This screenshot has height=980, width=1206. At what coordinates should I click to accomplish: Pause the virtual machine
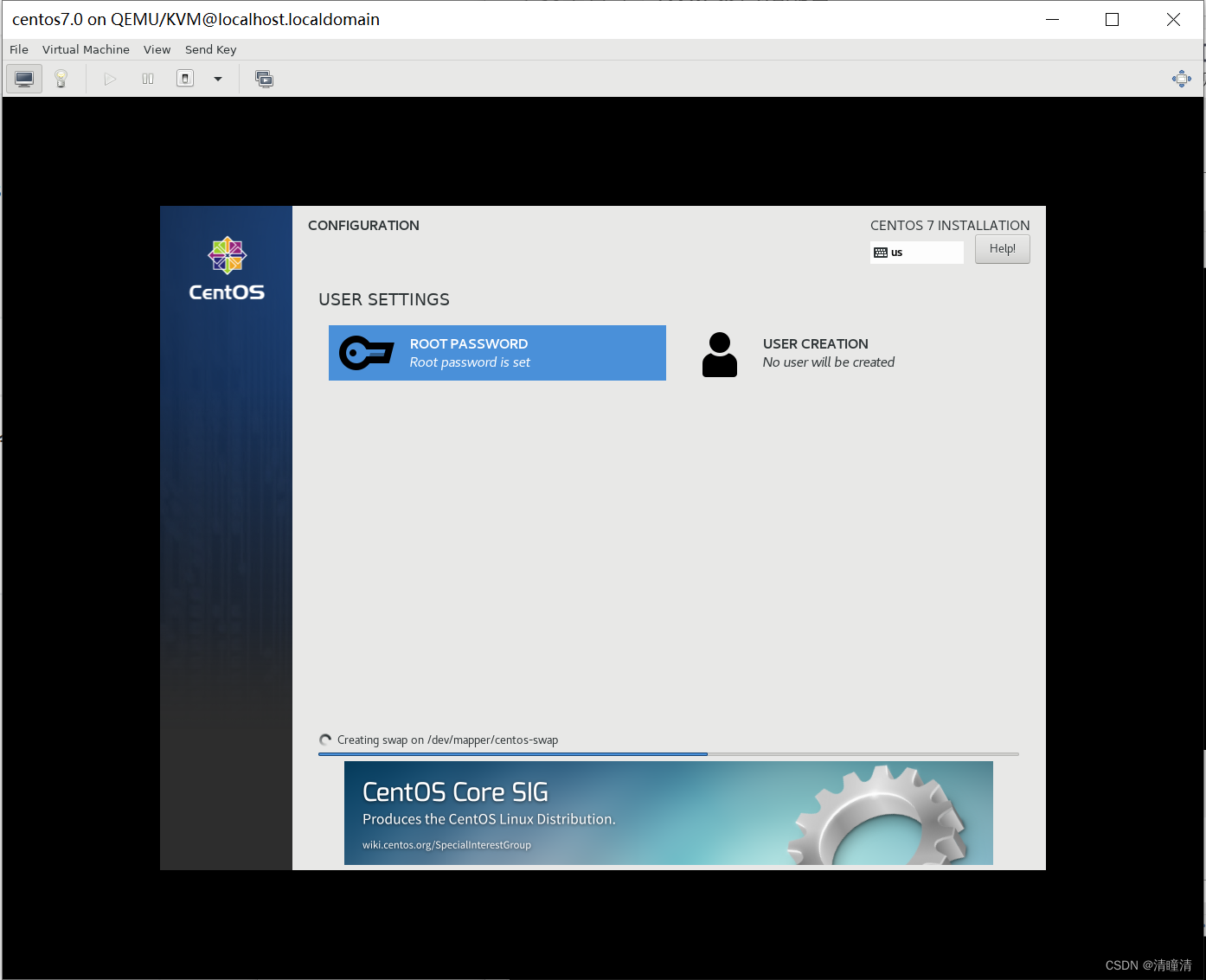[148, 79]
